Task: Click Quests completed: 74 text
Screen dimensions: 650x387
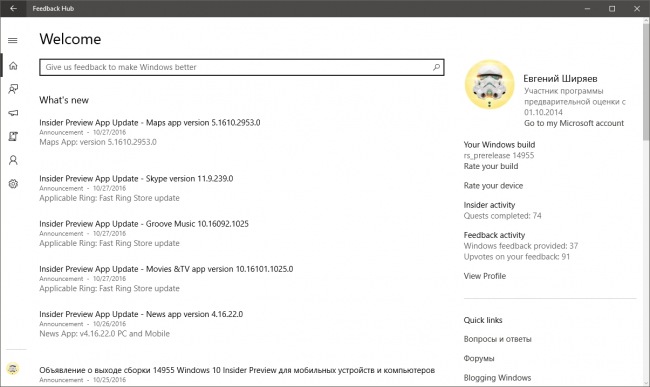Action: tap(502, 215)
